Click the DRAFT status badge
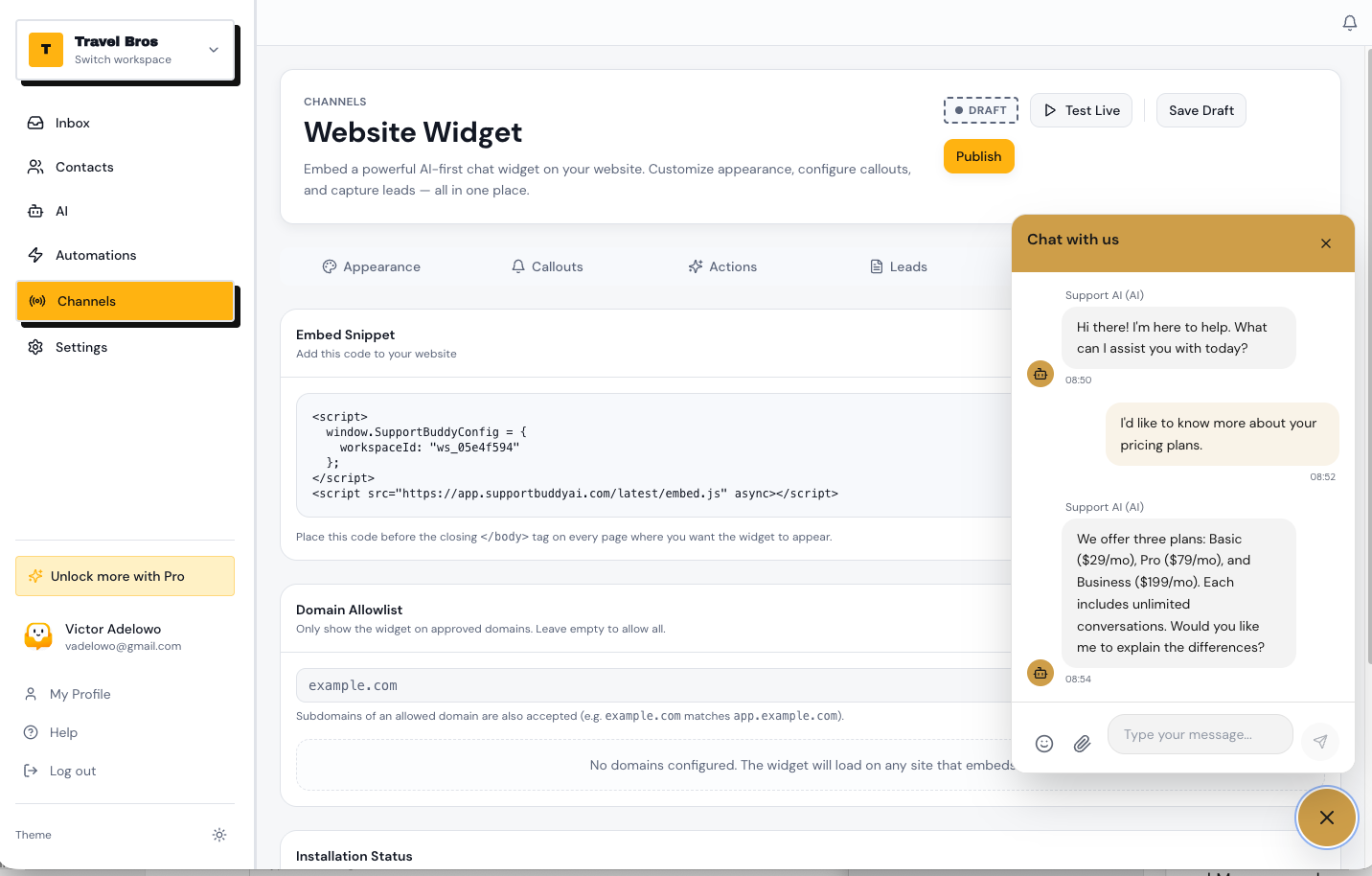This screenshot has height=876, width=1372. pos(981,110)
